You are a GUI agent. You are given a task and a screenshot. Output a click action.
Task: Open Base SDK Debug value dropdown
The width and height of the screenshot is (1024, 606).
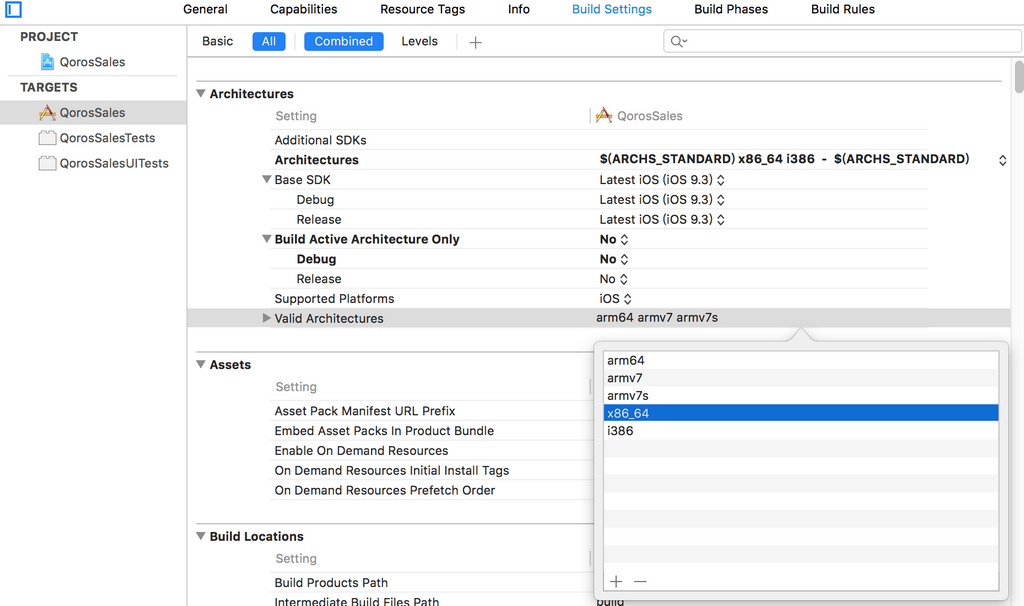tap(662, 199)
